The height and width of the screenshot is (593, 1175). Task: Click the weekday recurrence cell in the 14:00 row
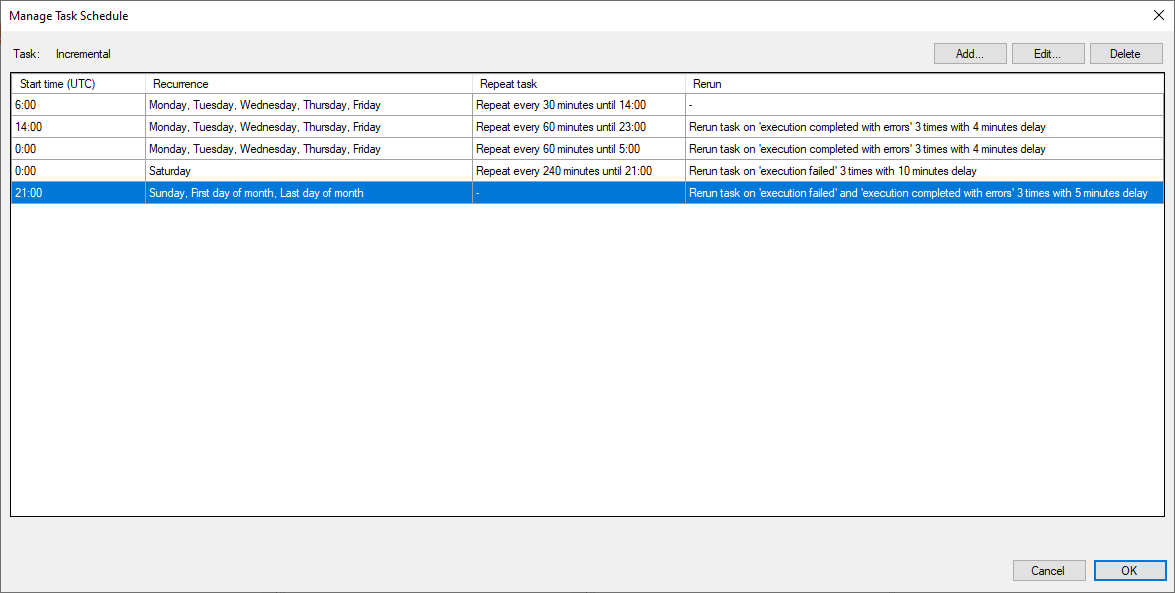coord(309,127)
